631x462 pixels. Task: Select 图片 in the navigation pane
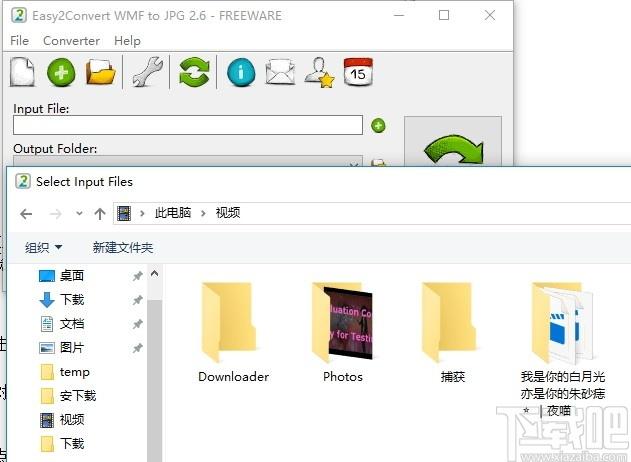[72, 347]
